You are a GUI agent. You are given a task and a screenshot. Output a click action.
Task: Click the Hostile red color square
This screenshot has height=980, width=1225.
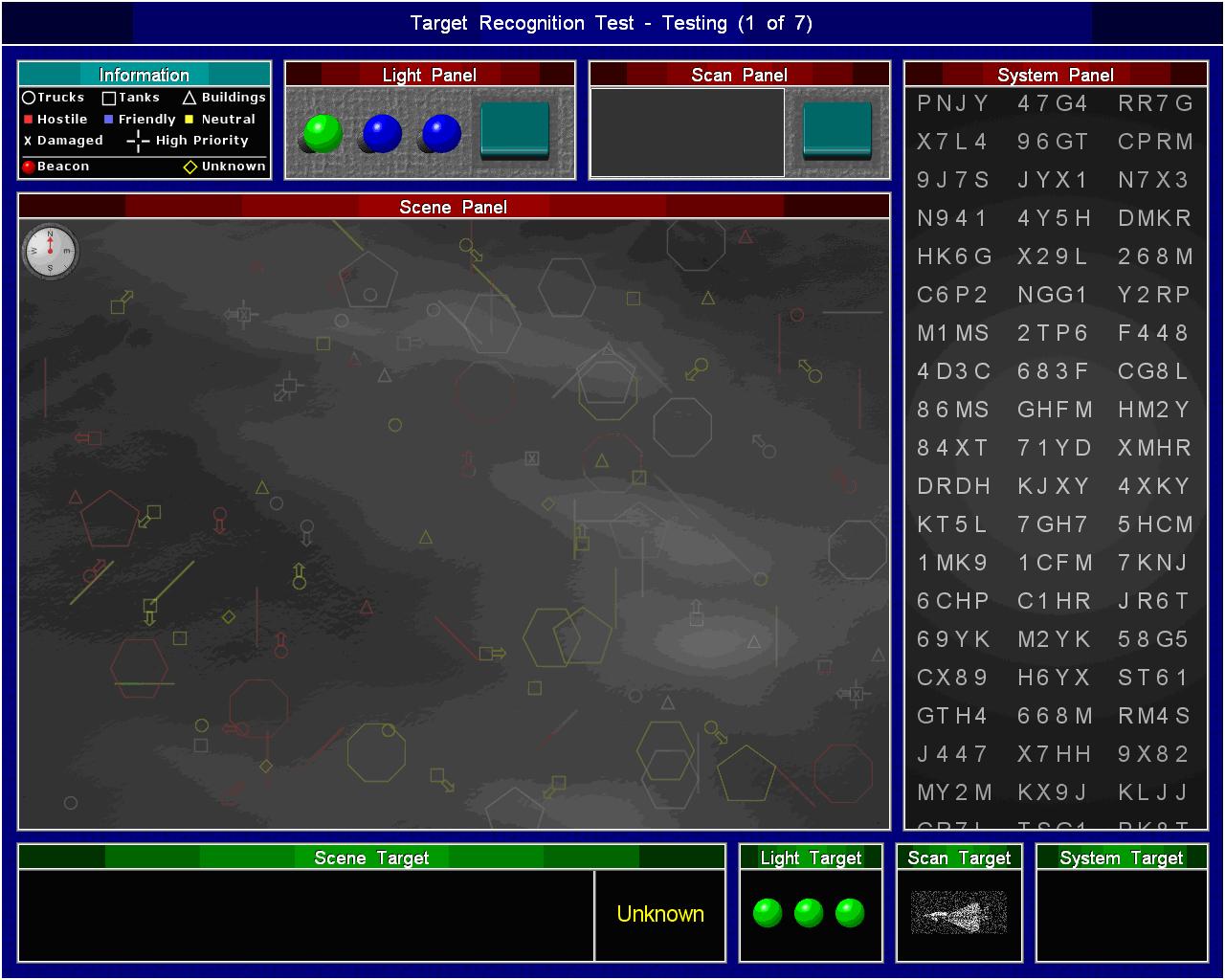pos(28,120)
